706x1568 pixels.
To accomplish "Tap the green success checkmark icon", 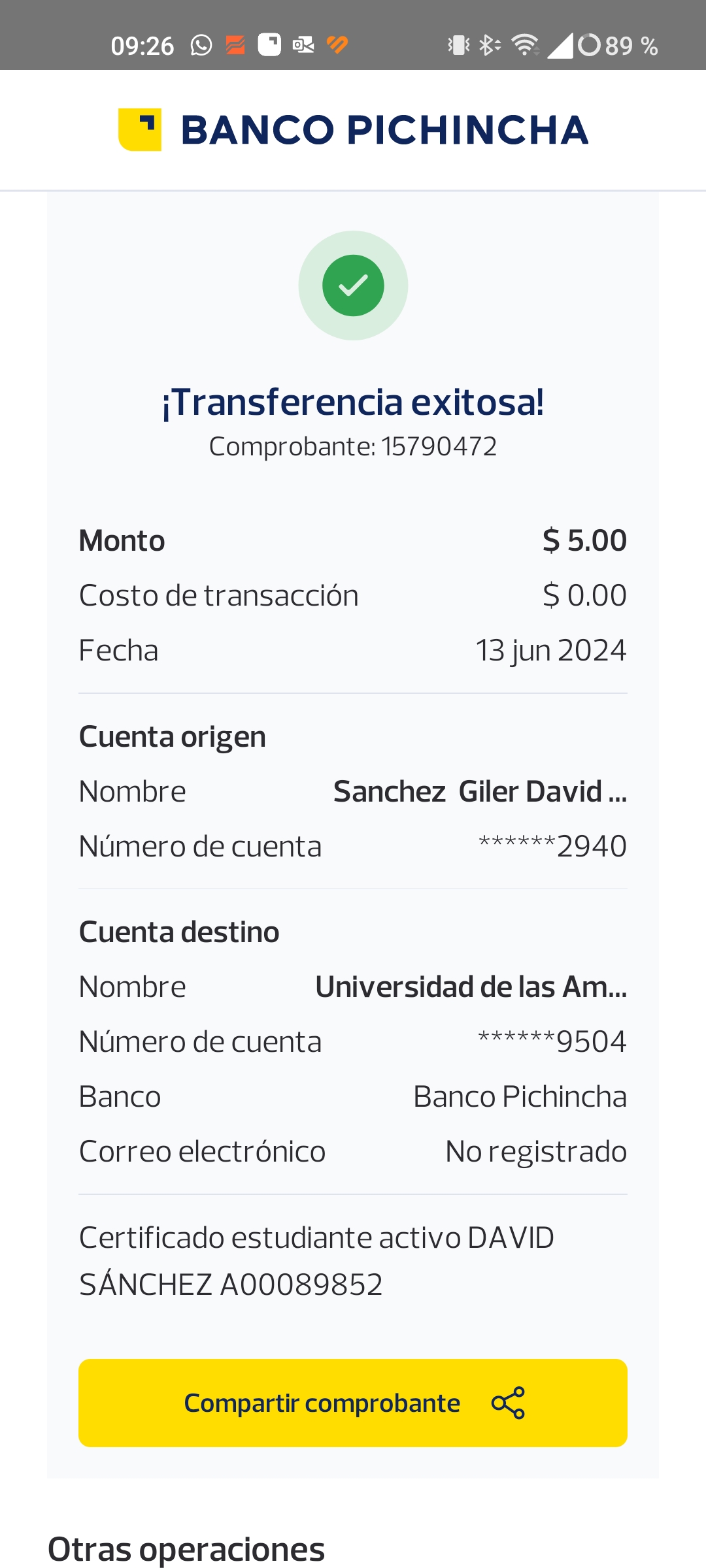I will 353,286.
